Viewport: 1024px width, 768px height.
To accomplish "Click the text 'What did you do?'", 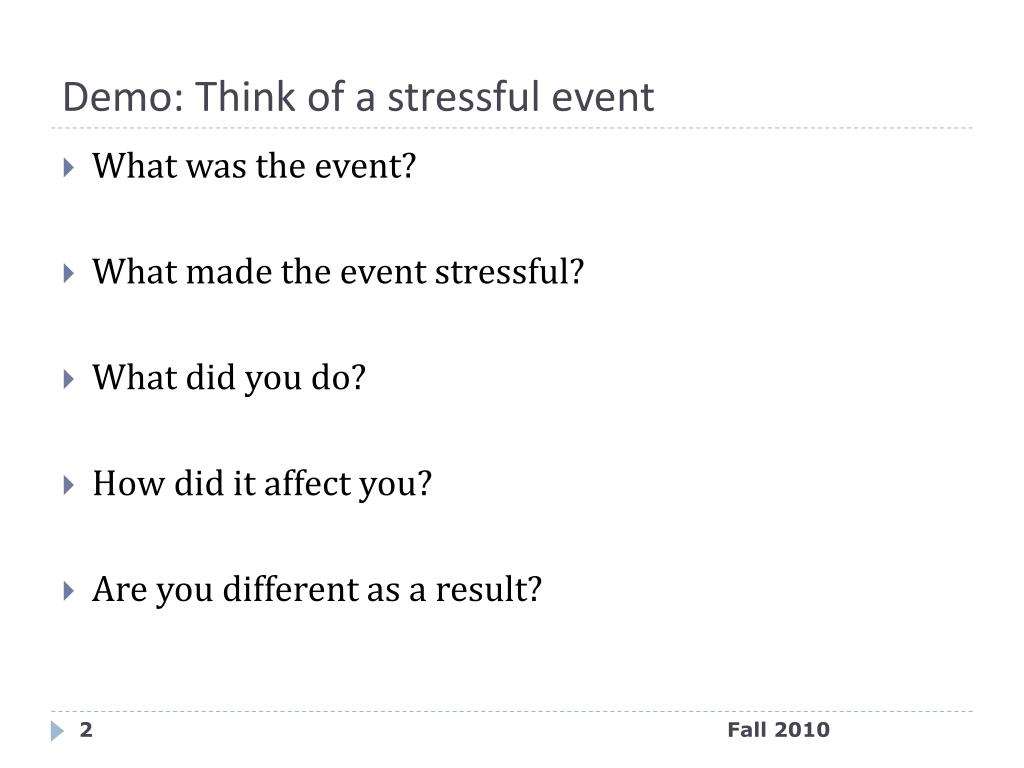I will (x=229, y=379).
